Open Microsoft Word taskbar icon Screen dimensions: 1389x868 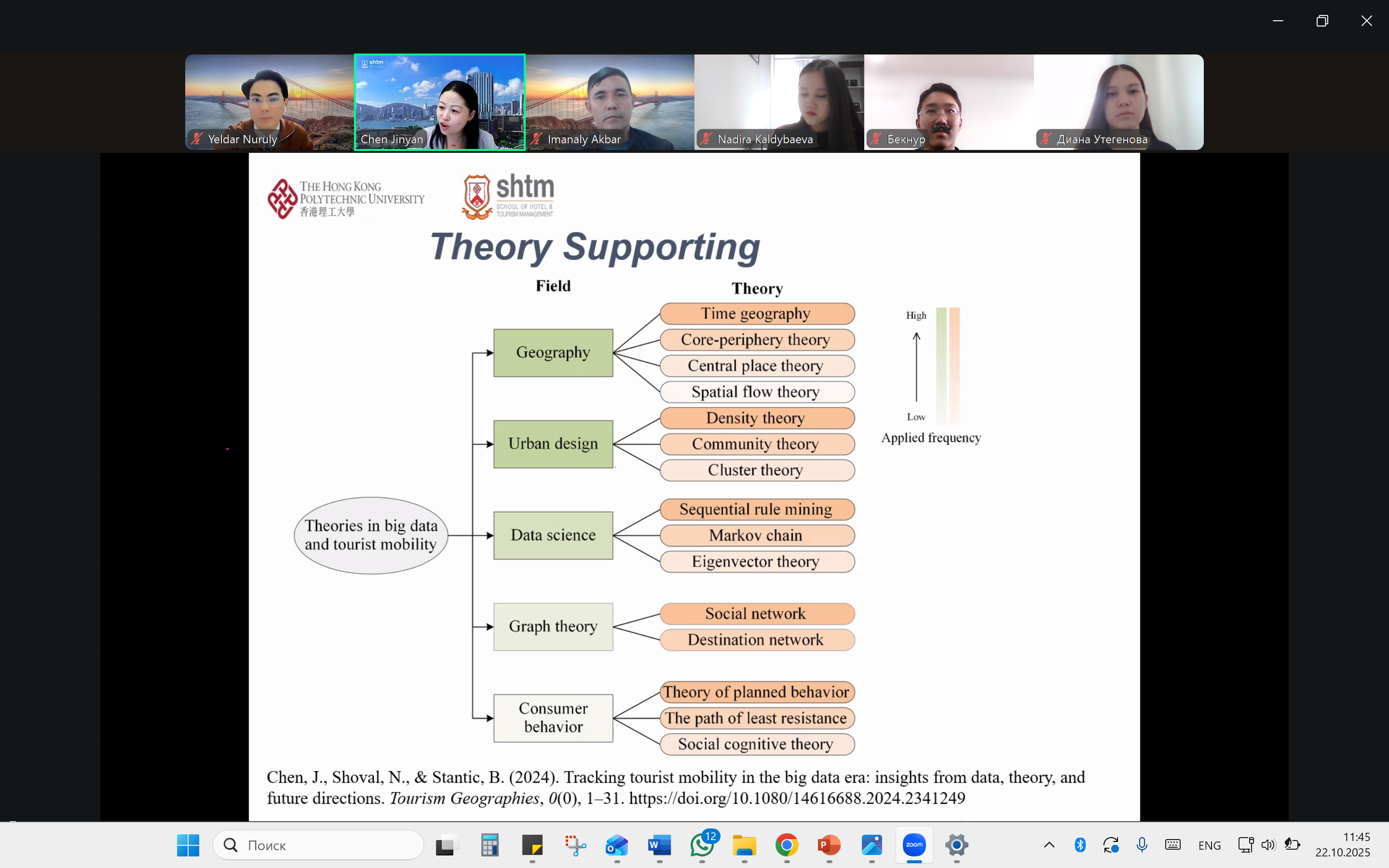point(659,844)
